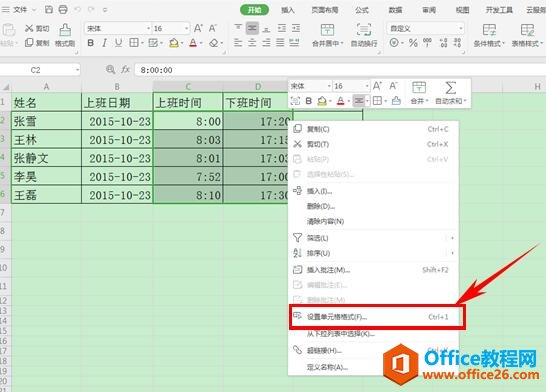The width and height of the screenshot is (546, 392).
Task: Select cell with time 7:52
Action: 188,177
